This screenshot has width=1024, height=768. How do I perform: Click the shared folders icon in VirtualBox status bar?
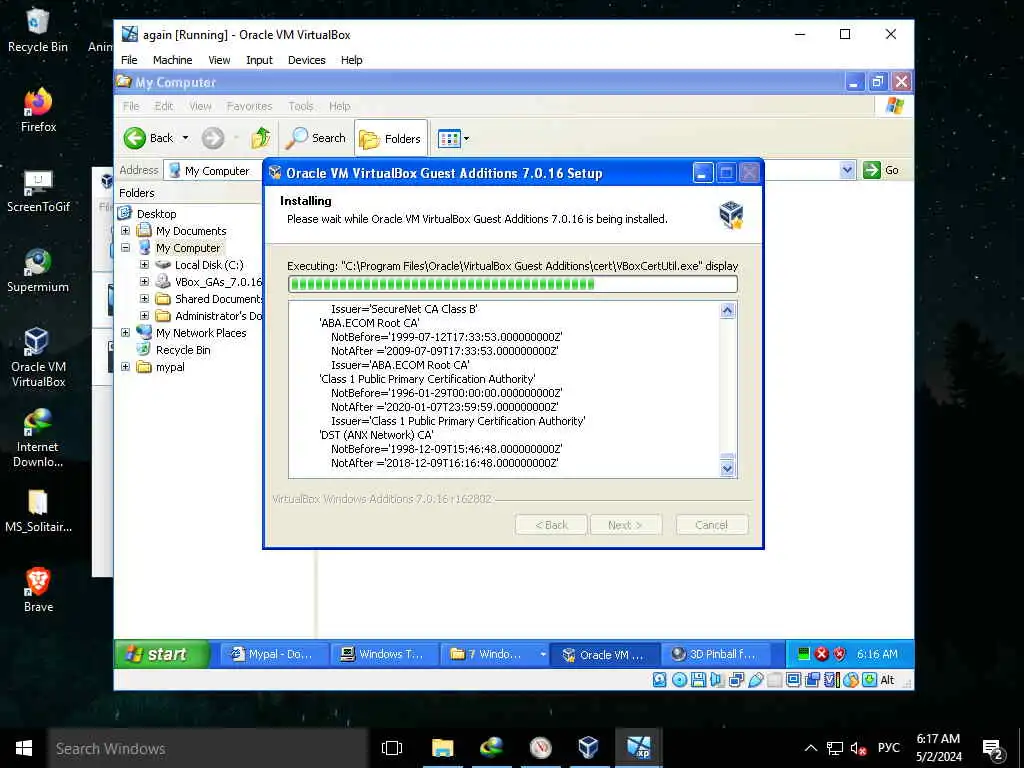point(775,680)
